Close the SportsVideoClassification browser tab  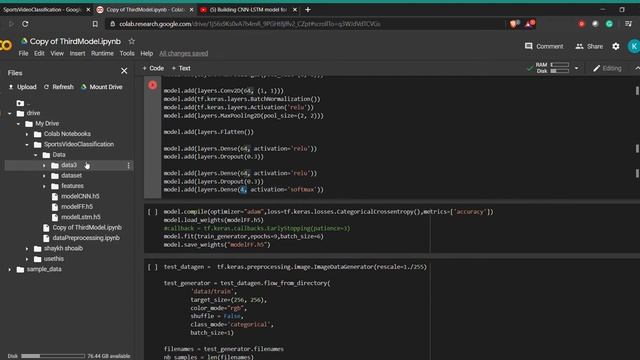(88, 9)
